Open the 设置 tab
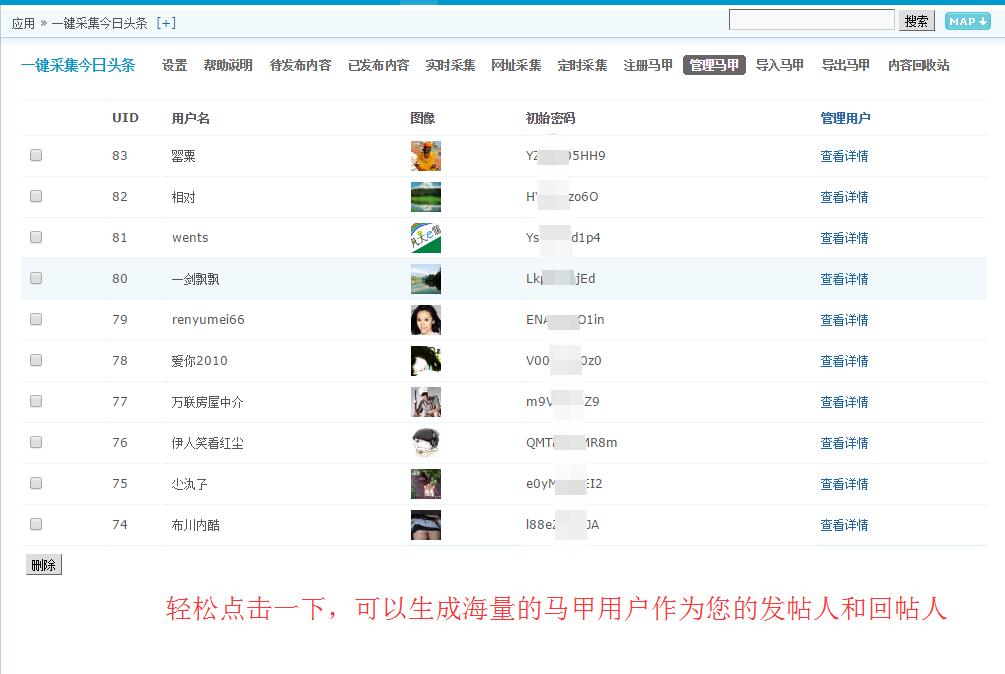The width and height of the screenshot is (1005, 674). 175,65
